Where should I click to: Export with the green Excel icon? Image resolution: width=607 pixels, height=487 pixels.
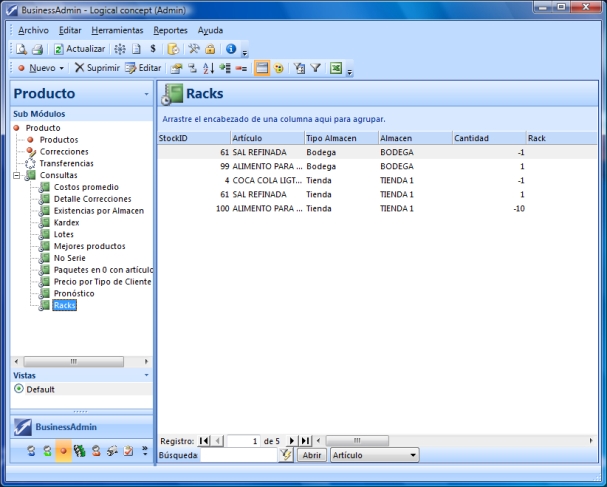336,68
